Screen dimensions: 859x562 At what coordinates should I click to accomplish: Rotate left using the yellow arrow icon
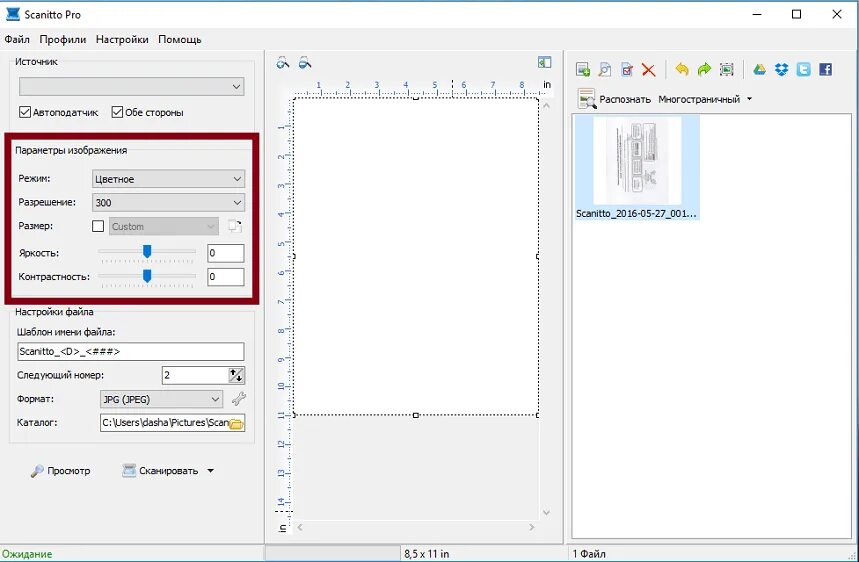[682, 69]
